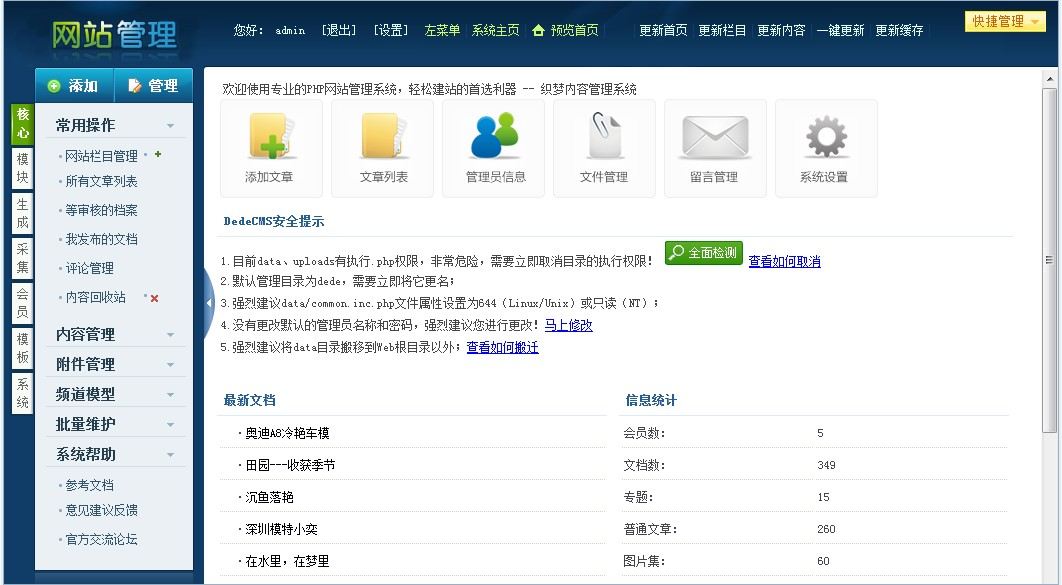Open the 添加文章 icon with green plus
Image resolution: width=1062 pixels, height=585 pixels.
point(271,140)
